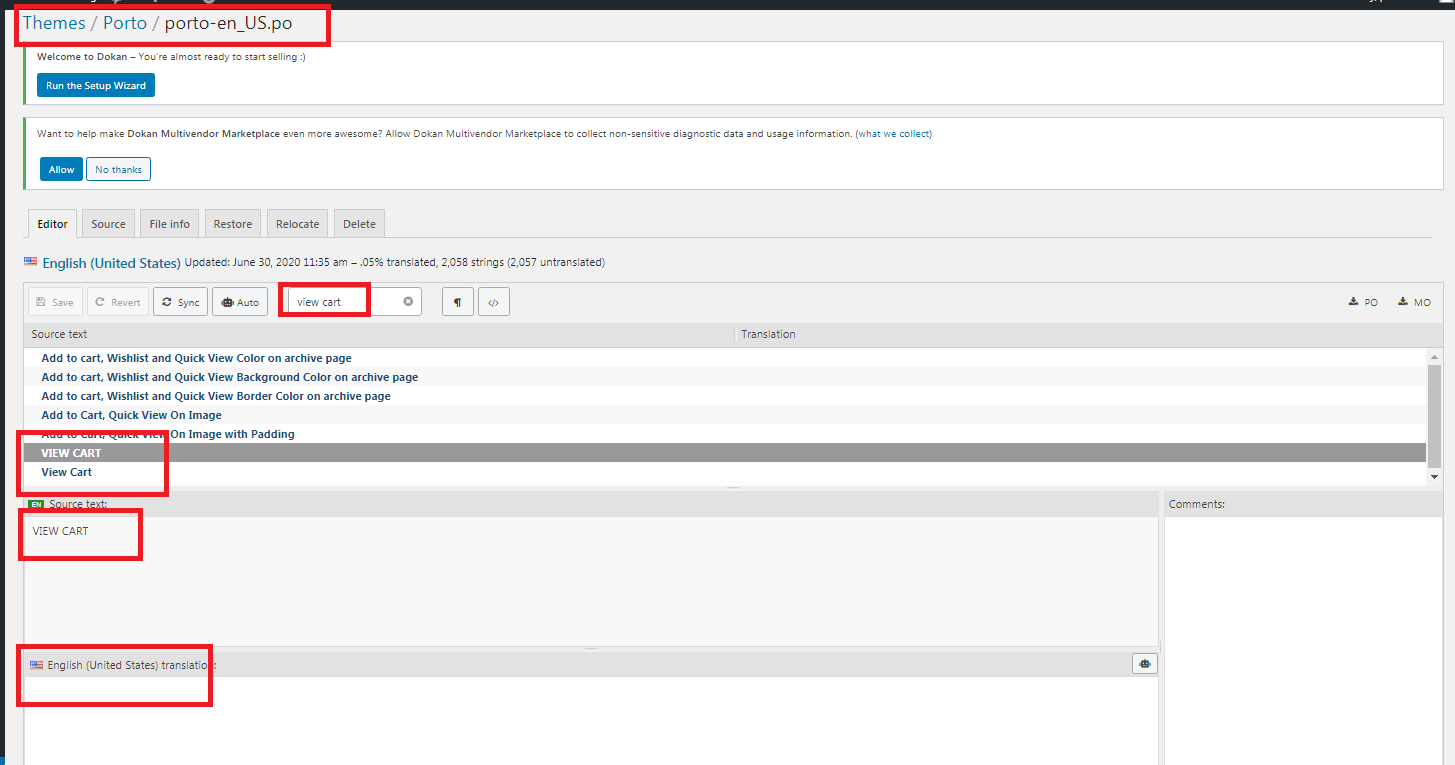
Task: Open the Porto breadcrumb link
Action: [125, 22]
